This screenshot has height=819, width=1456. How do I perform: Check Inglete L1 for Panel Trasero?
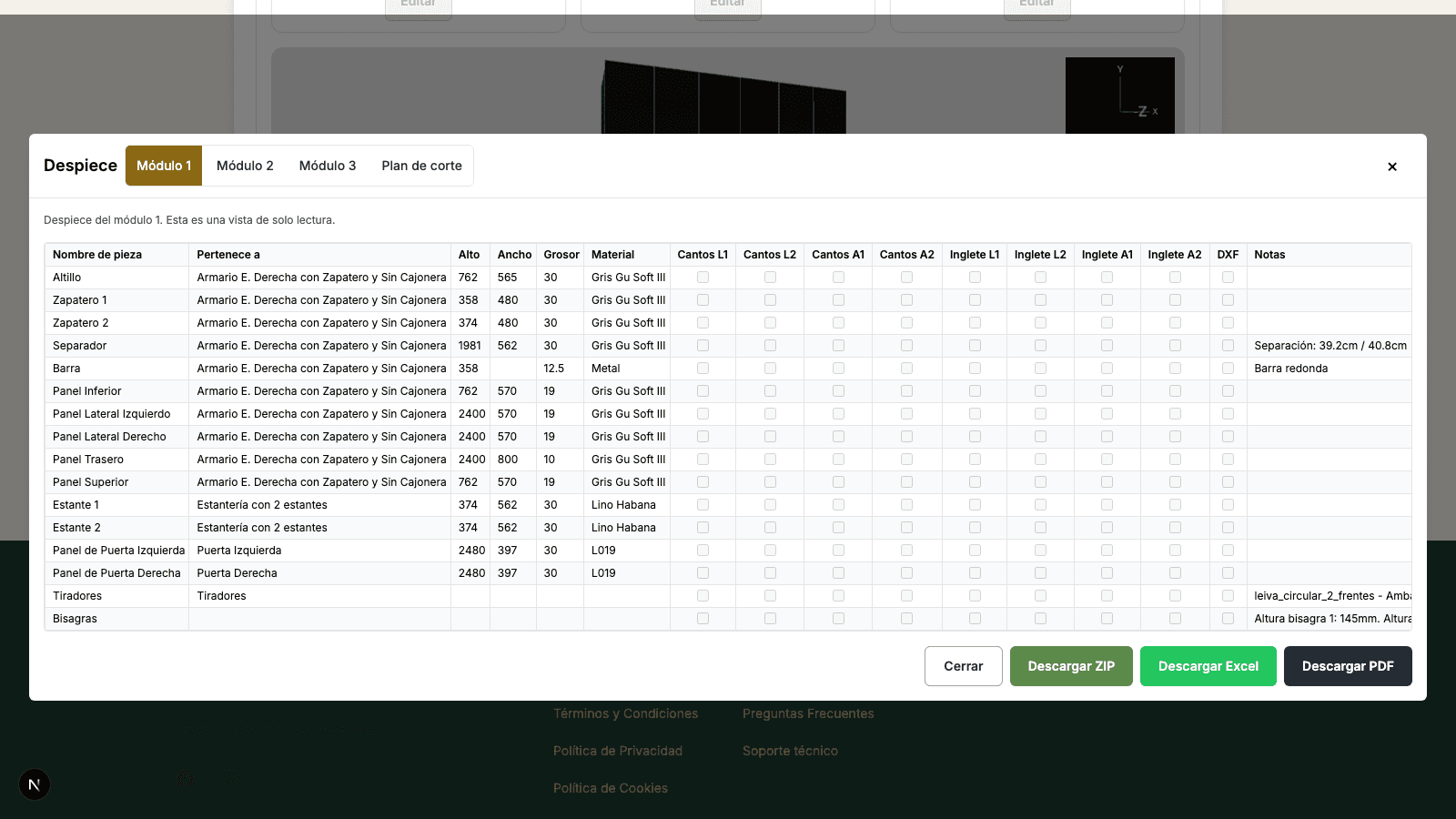975,460
